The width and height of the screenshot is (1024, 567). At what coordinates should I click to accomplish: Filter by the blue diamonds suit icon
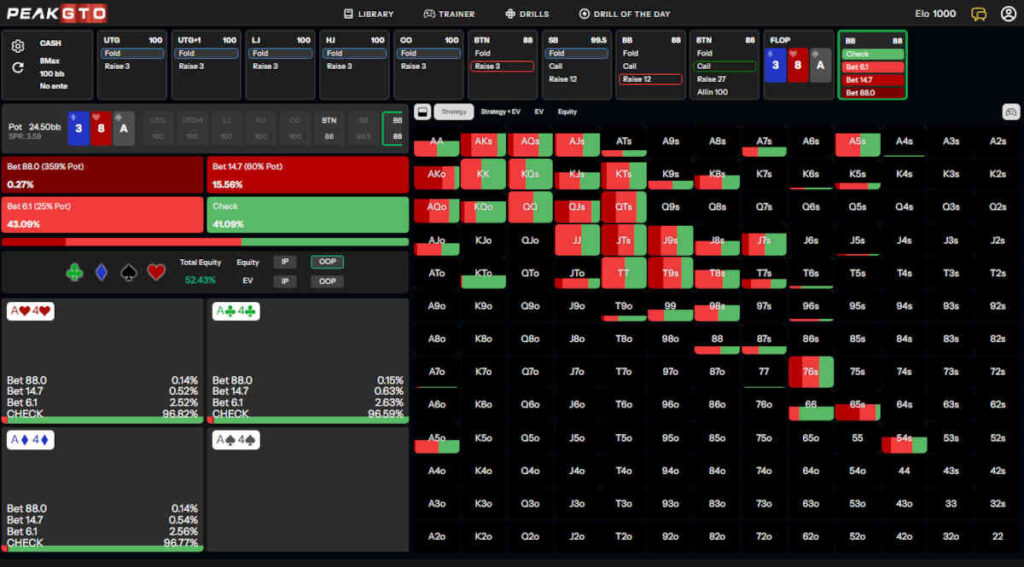point(101,272)
